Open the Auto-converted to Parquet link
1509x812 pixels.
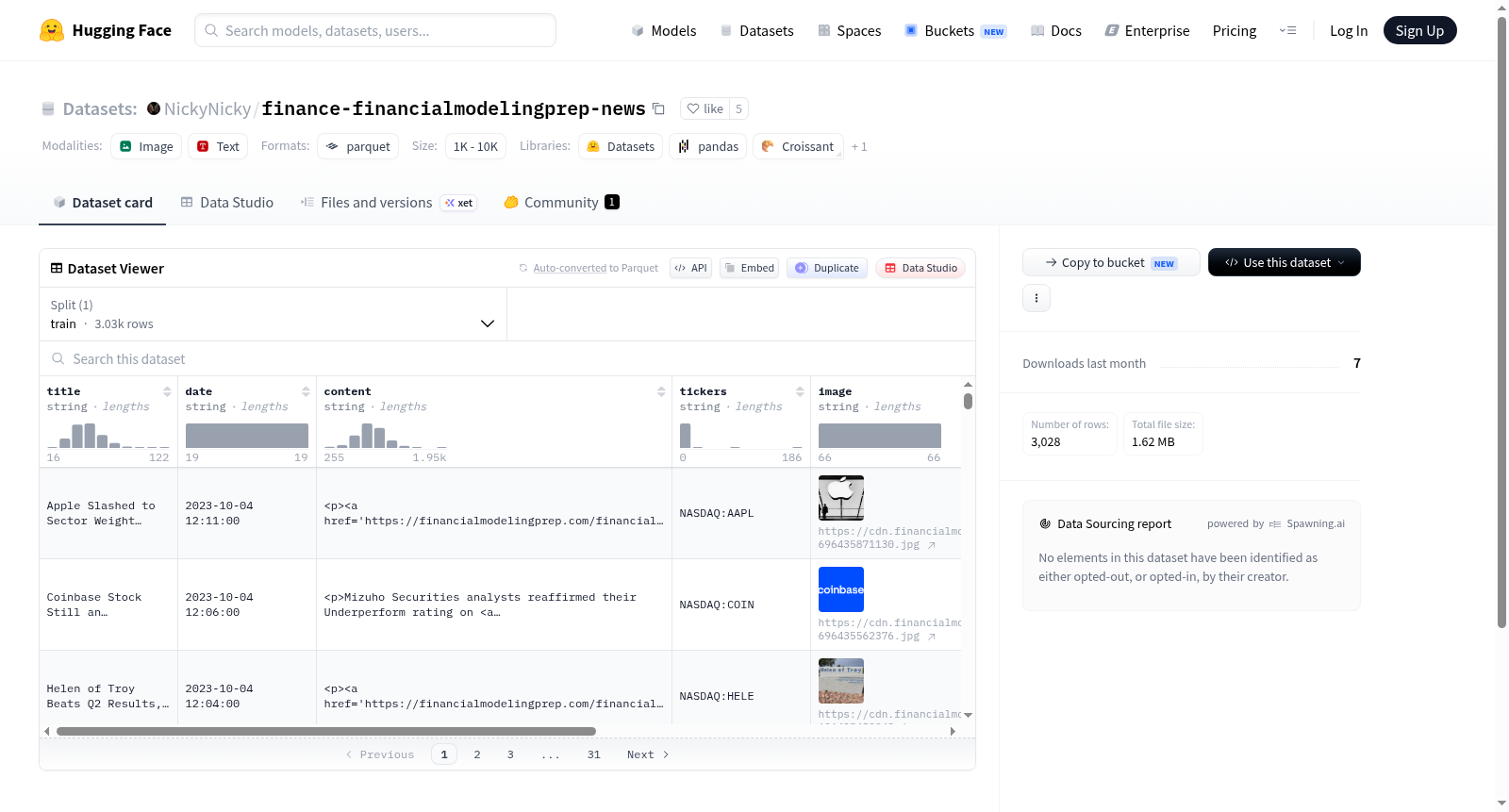click(x=570, y=268)
